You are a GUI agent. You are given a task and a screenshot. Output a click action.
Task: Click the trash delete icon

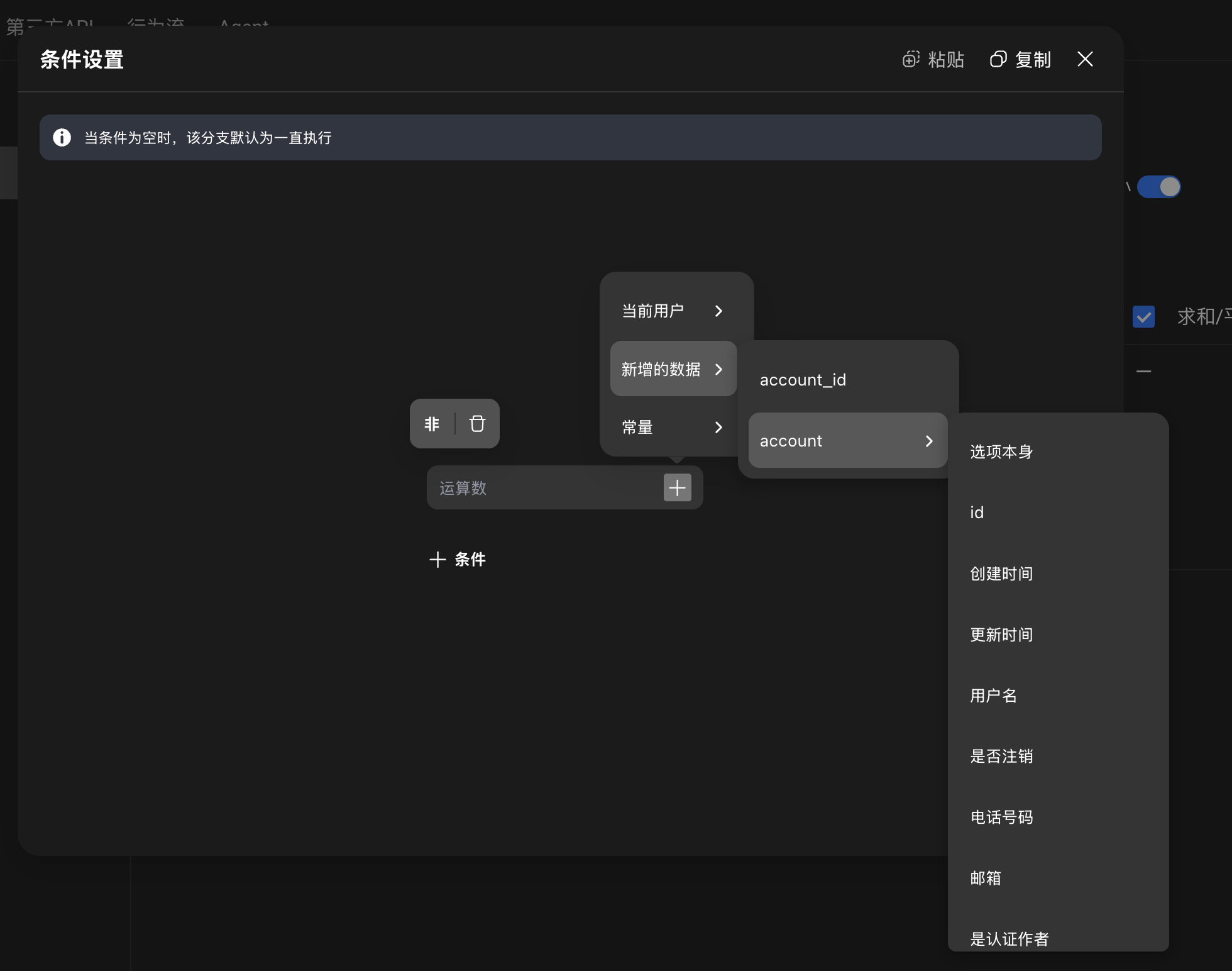click(476, 423)
